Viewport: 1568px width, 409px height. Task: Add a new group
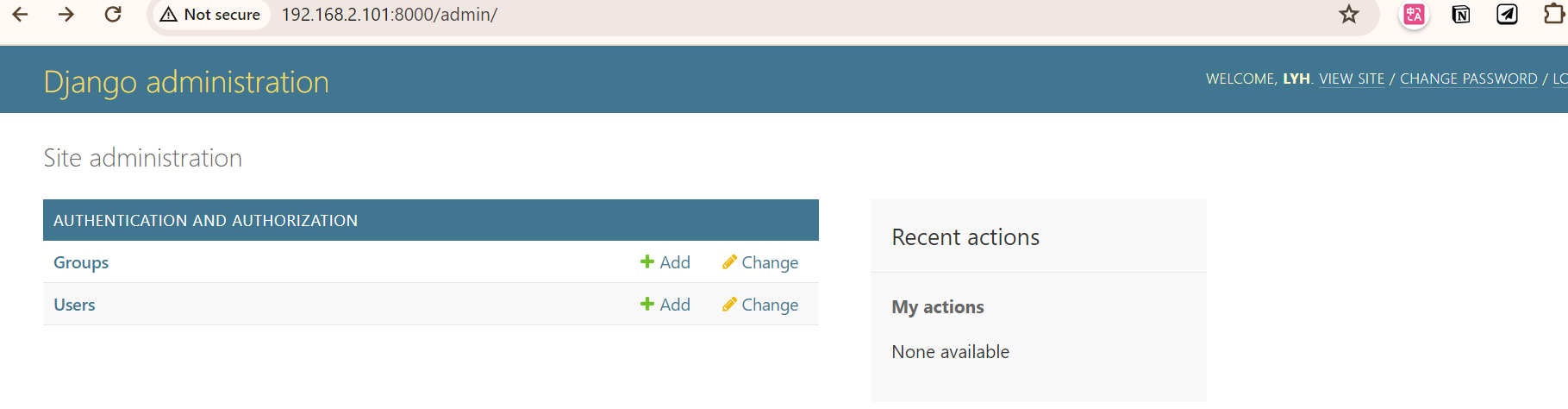(x=665, y=262)
